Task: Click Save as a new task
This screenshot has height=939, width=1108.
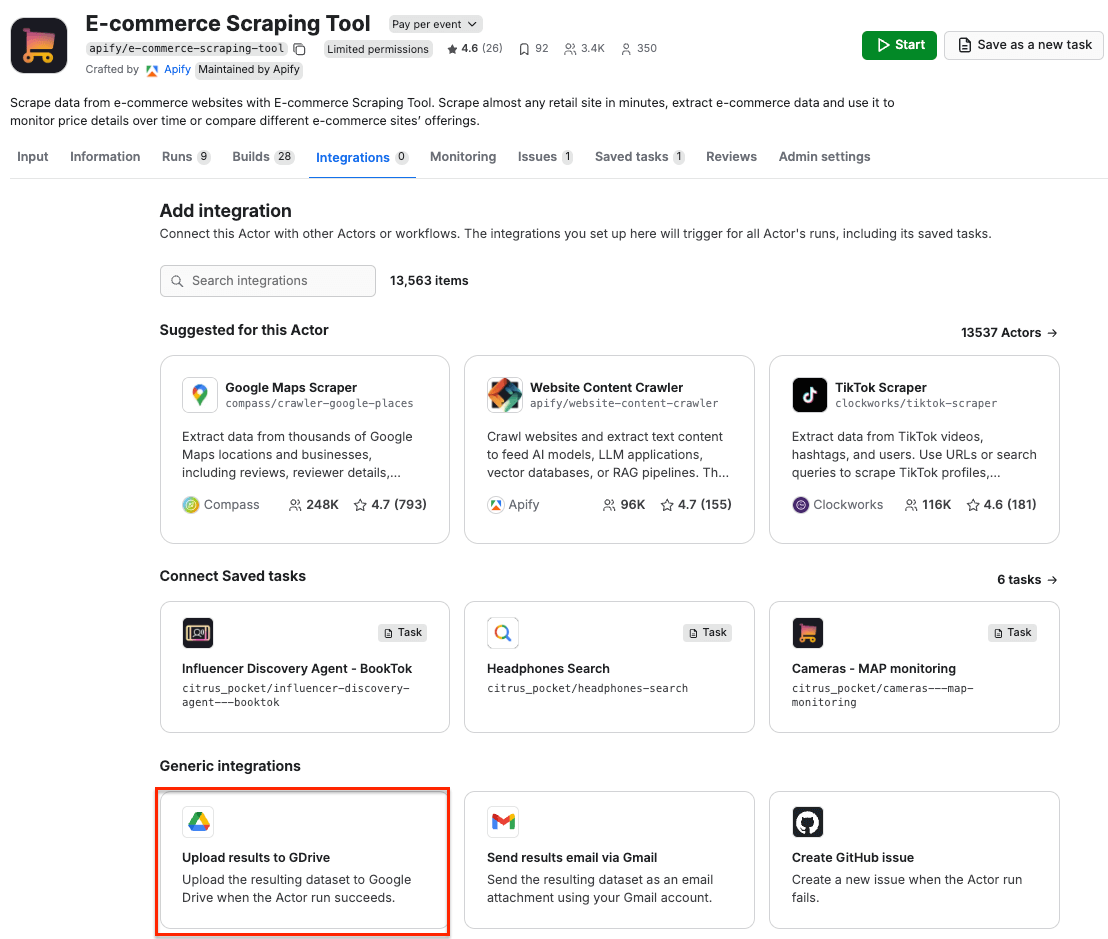Action: click(x=1023, y=45)
